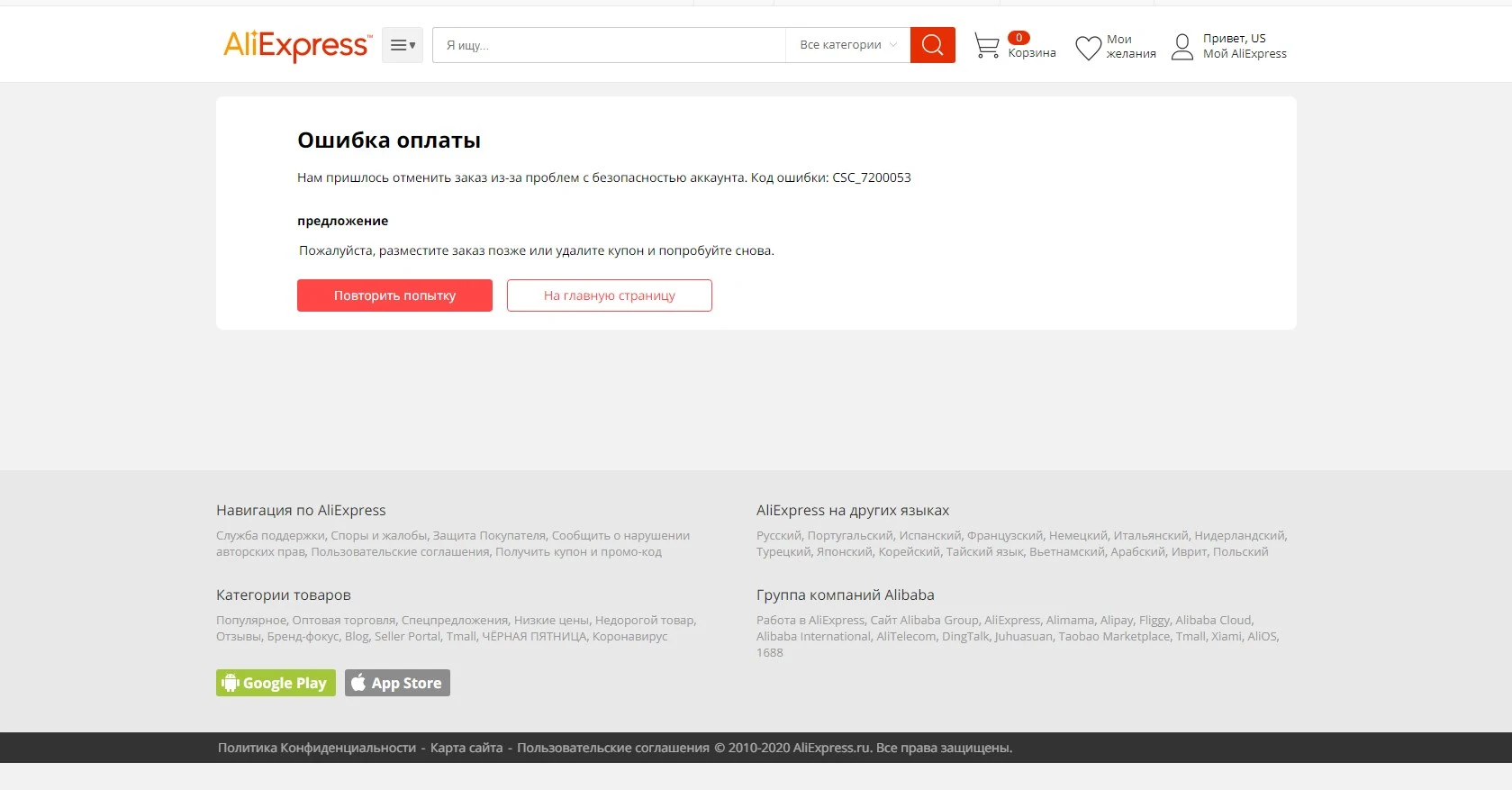Click 'Оптовая торговля' link

(344, 621)
